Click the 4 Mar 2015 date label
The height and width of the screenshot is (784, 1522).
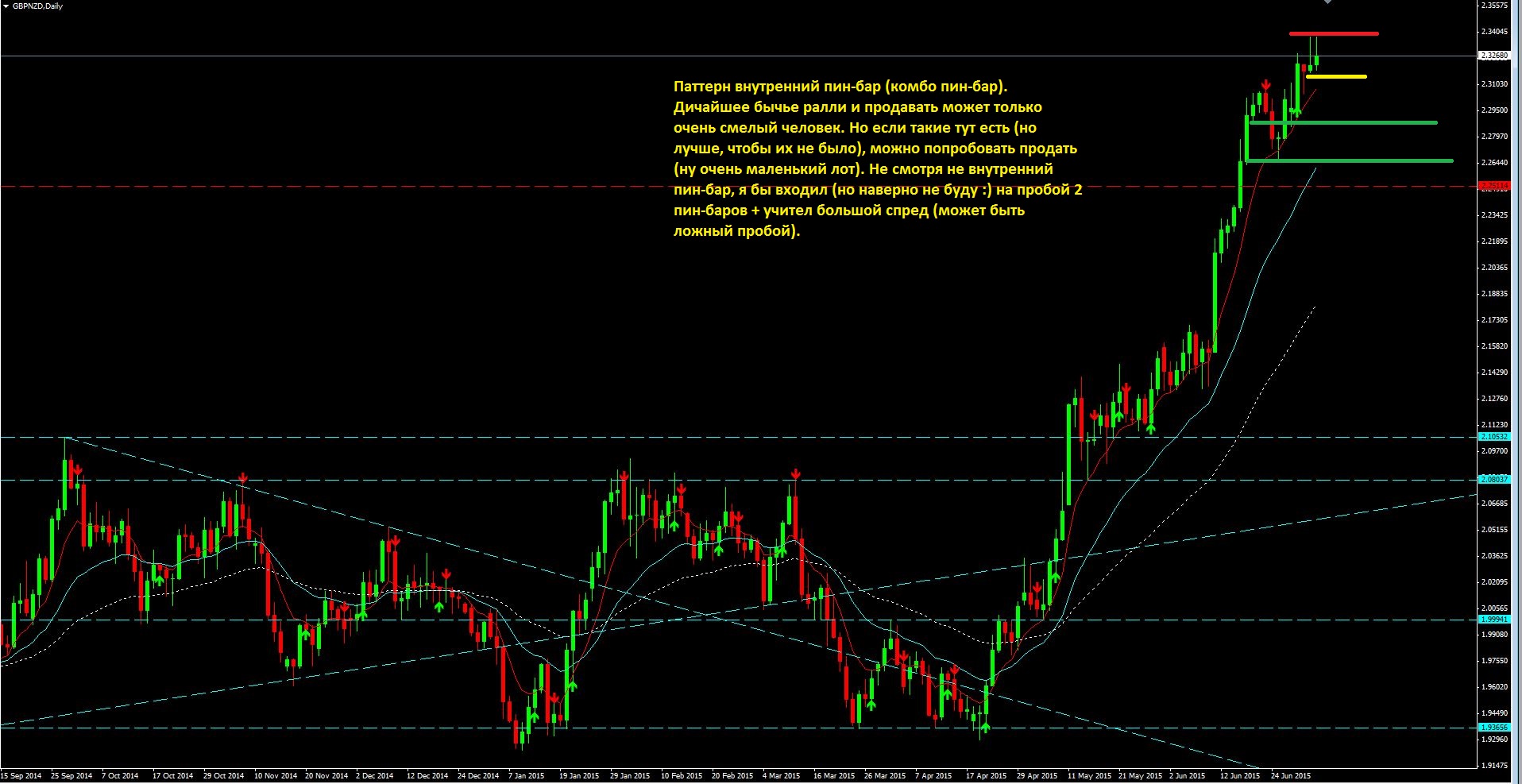tap(782, 776)
